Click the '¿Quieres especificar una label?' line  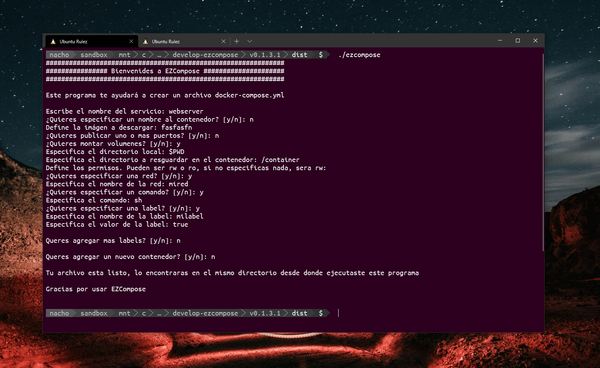(123, 208)
